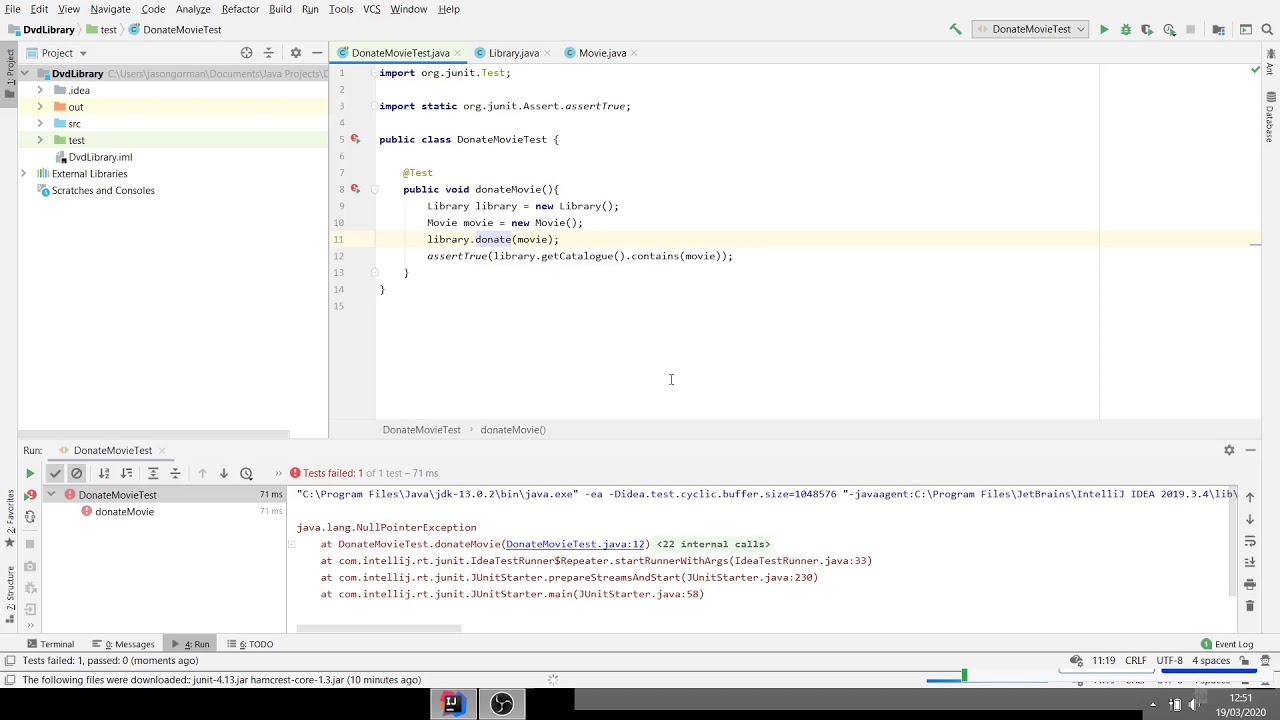1280x720 pixels.
Task: Open the Favorites side tool window
Action: coord(10,520)
